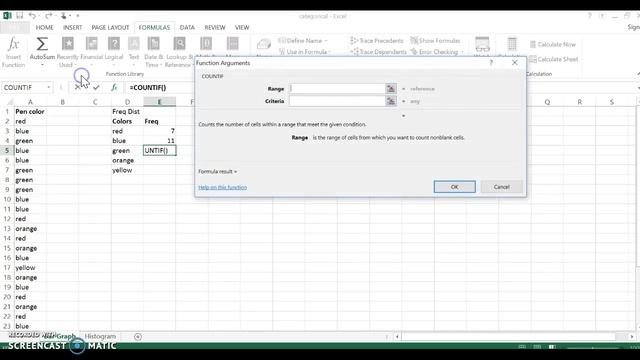Select the frequency cell showing 11
640x360 pixels.
pyautogui.click(x=160, y=141)
